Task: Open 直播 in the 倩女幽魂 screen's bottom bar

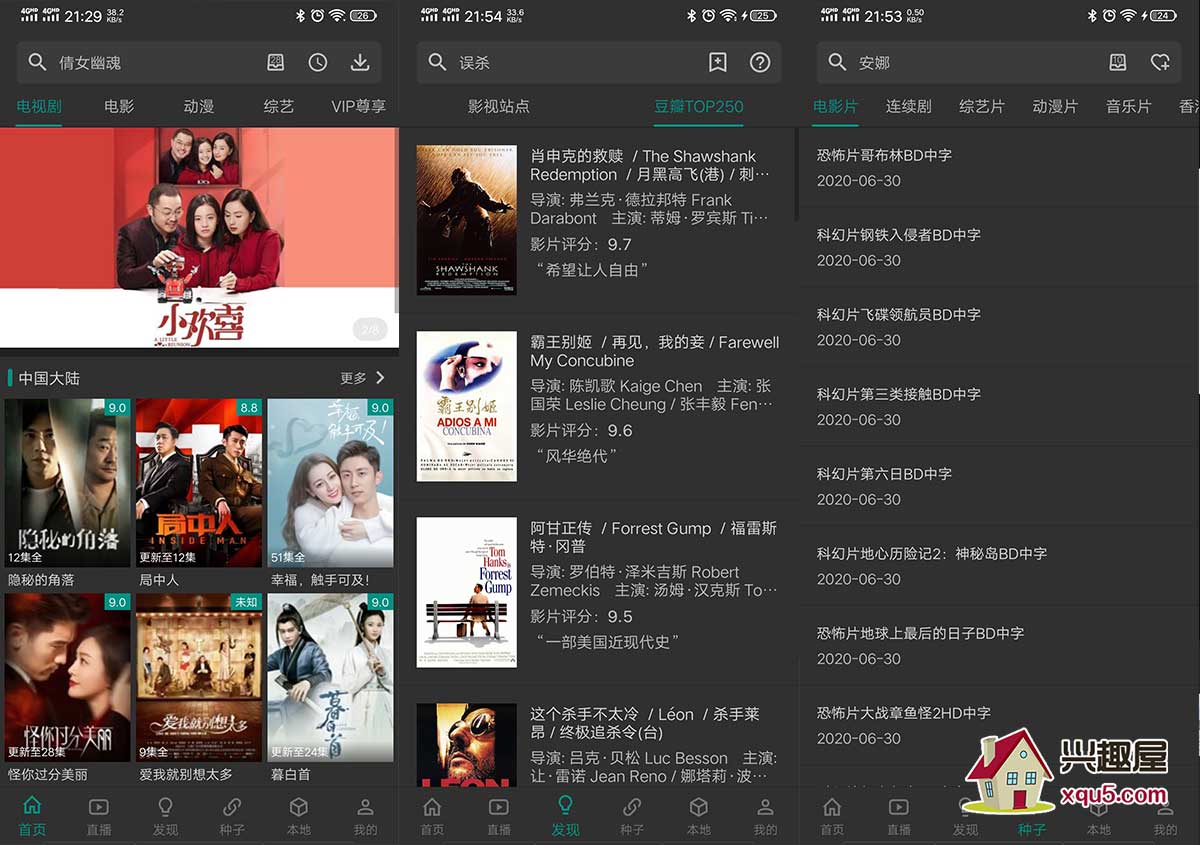Action: pos(99,816)
